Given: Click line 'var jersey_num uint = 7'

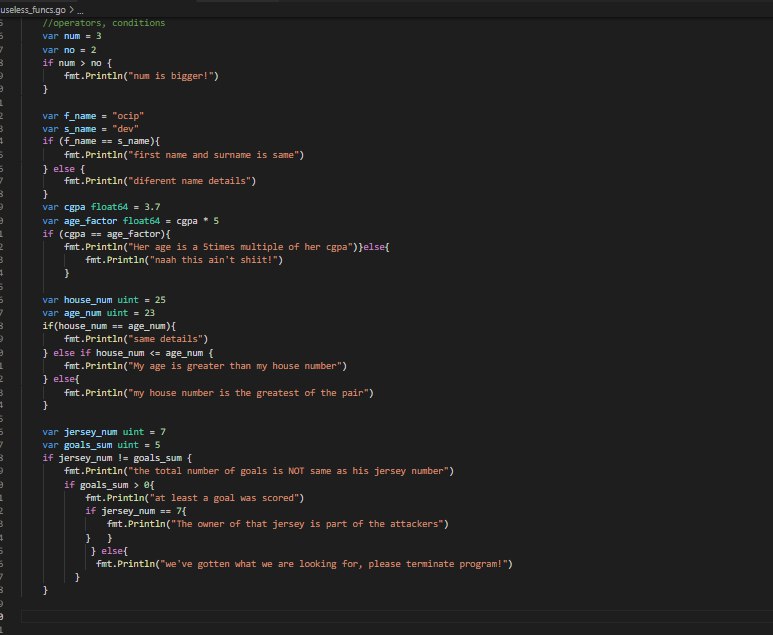Looking at the screenshot, I should (x=104, y=432).
